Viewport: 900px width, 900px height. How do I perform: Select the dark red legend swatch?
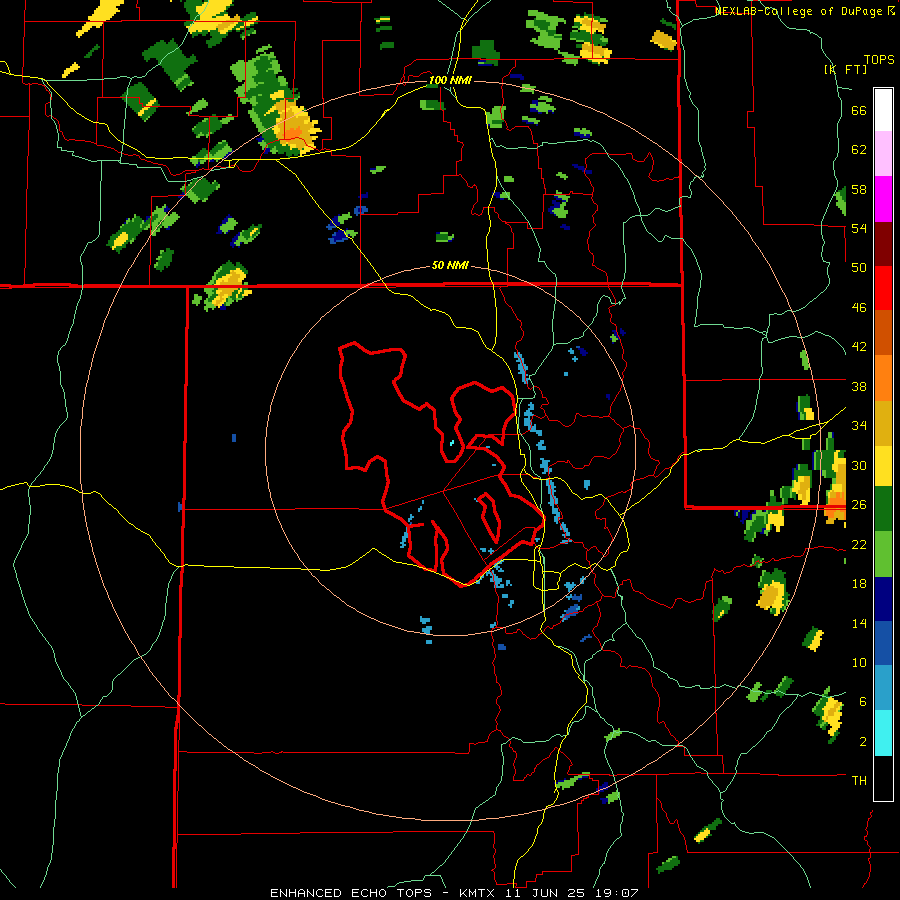pyautogui.click(x=883, y=244)
